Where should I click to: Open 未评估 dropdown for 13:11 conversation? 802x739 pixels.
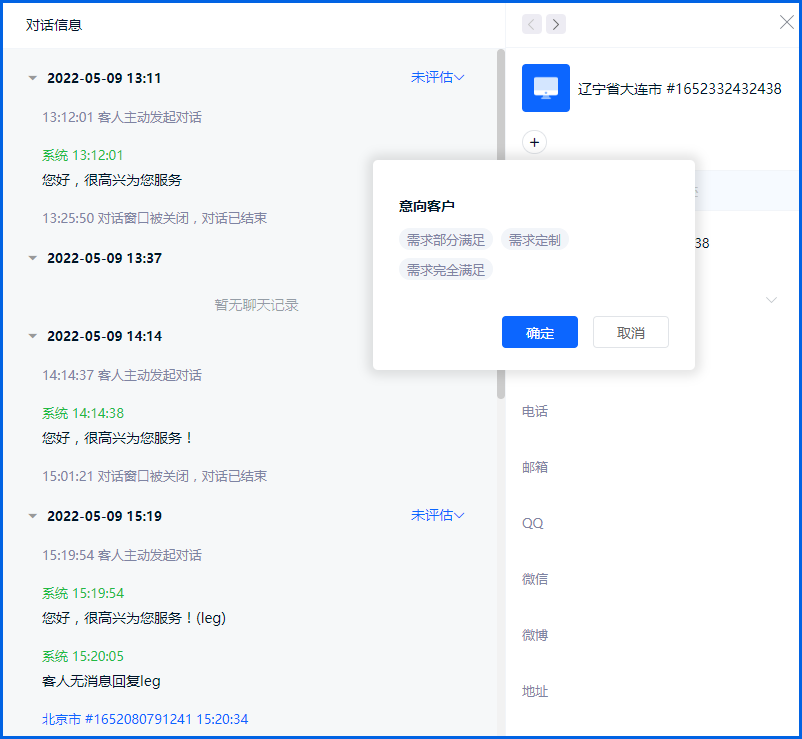click(437, 77)
